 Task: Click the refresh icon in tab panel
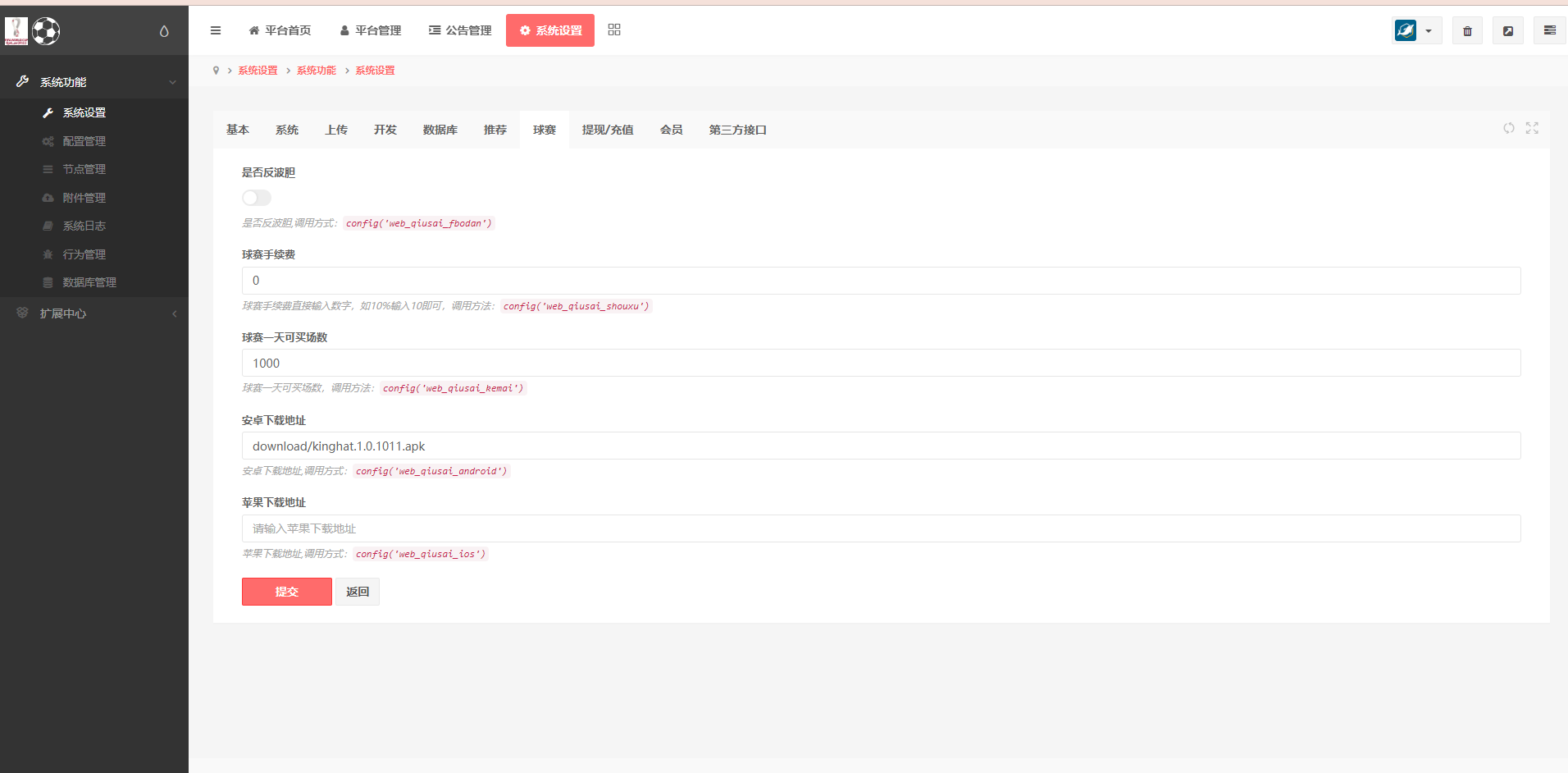(x=1508, y=128)
